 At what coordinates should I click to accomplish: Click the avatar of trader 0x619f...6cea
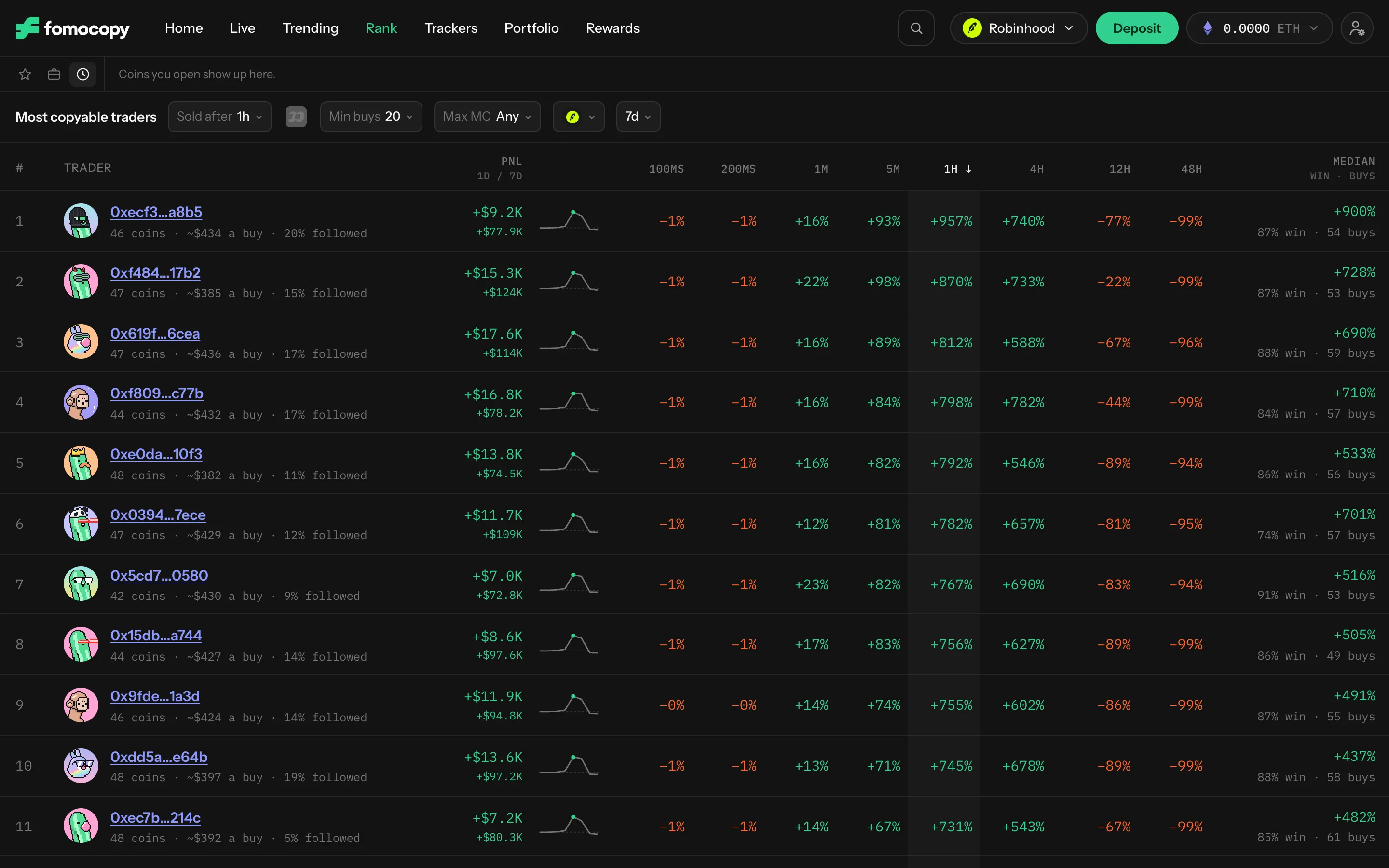click(x=81, y=342)
